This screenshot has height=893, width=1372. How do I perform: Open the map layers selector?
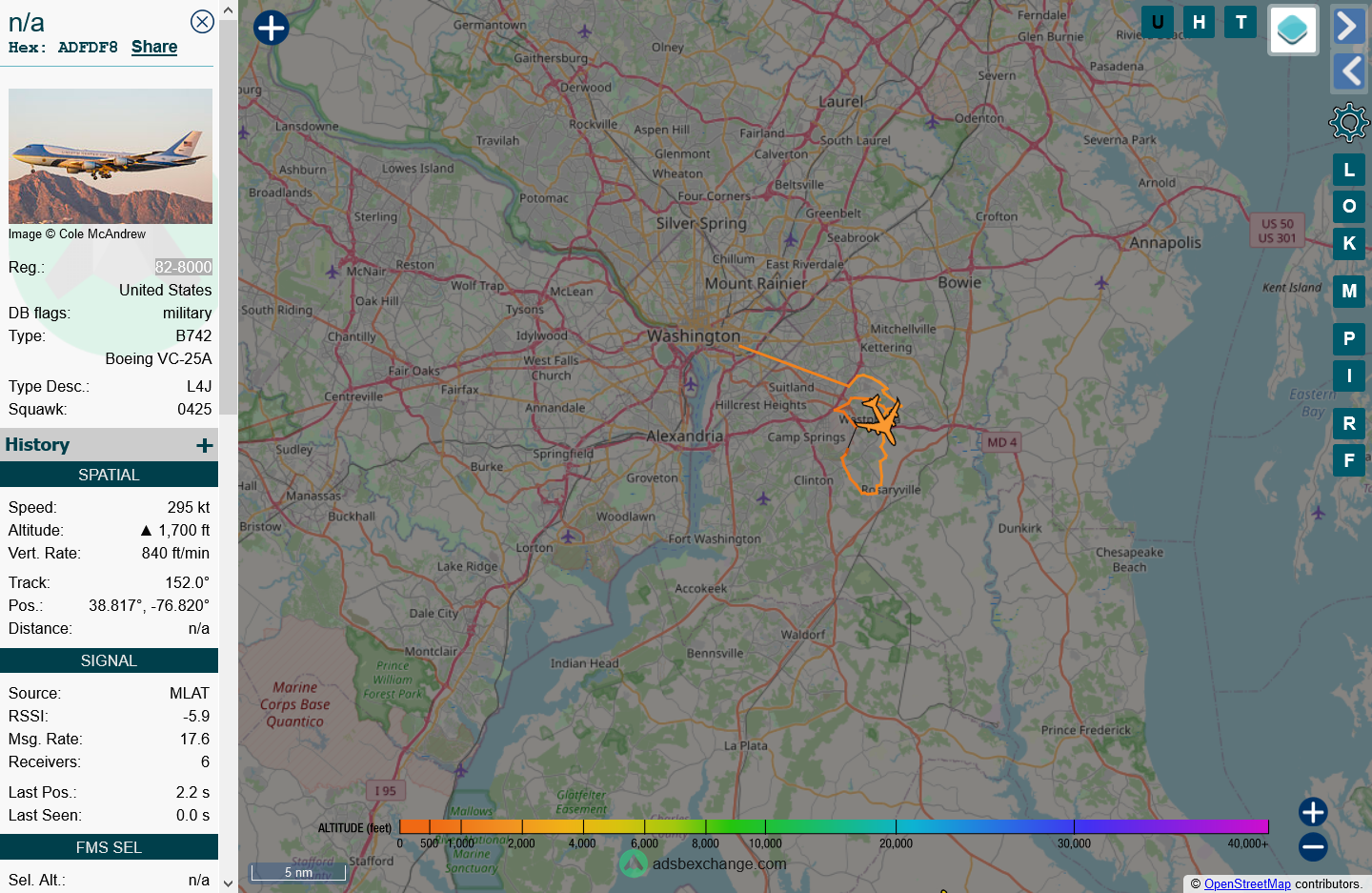(x=1293, y=30)
